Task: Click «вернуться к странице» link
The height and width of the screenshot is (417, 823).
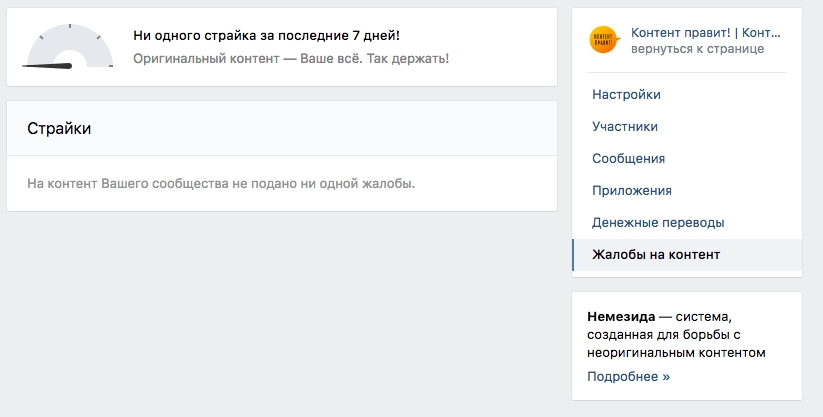Action: (x=698, y=48)
